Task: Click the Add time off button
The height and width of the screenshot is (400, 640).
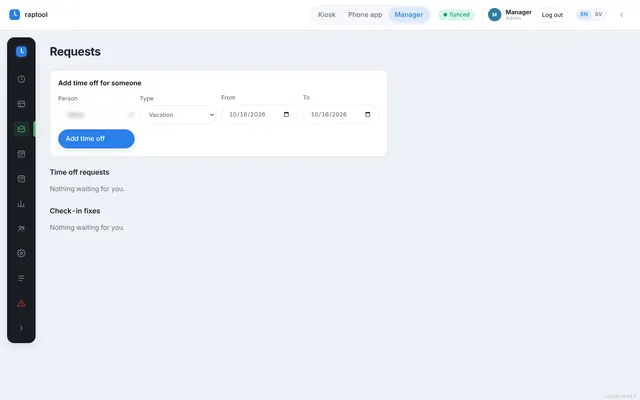Action: tap(96, 139)
